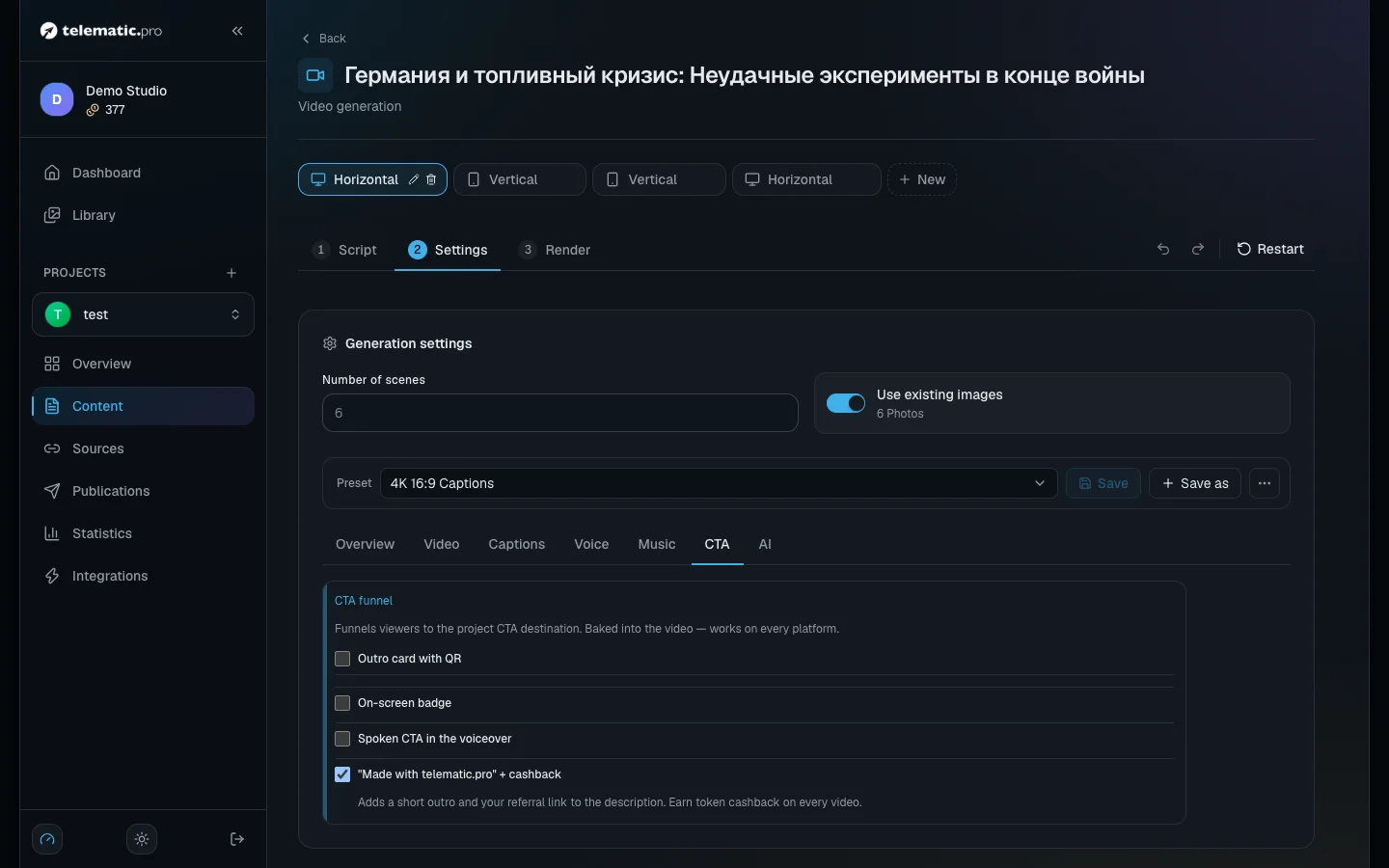Click the Save as button

point(1195,483)
